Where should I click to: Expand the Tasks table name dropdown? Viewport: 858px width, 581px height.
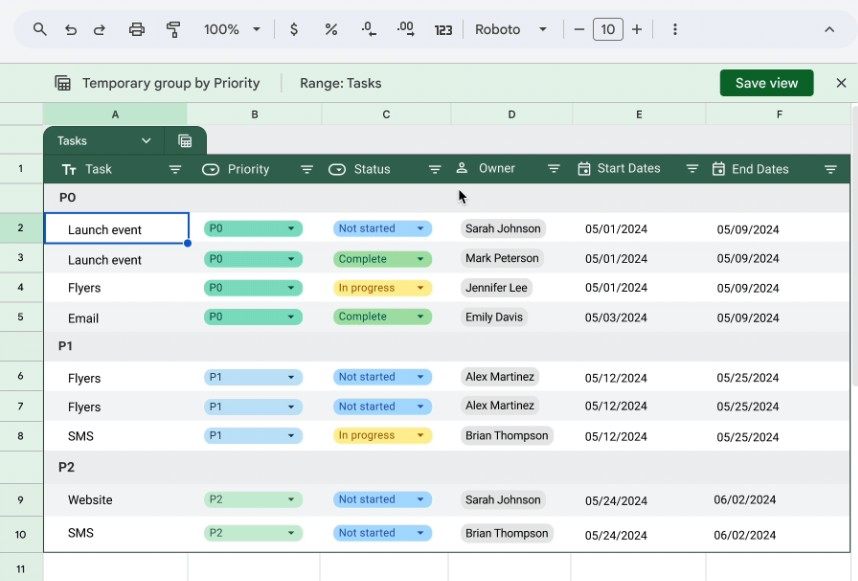146,141
